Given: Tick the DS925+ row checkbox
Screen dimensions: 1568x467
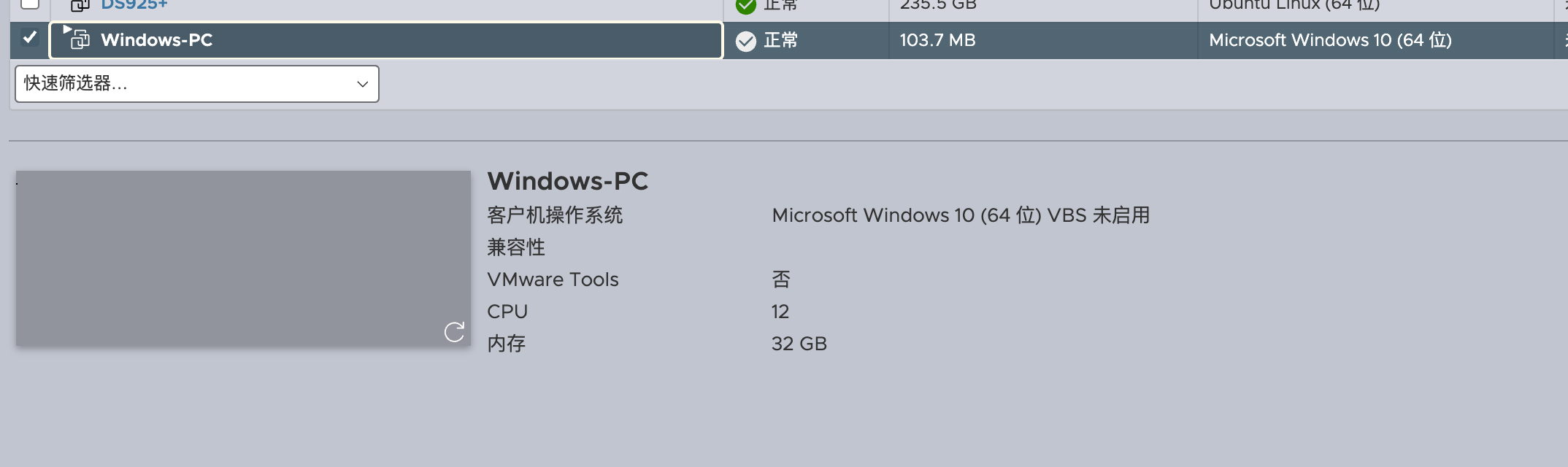Looking at the screenshot, I should [x=30, y=4].
